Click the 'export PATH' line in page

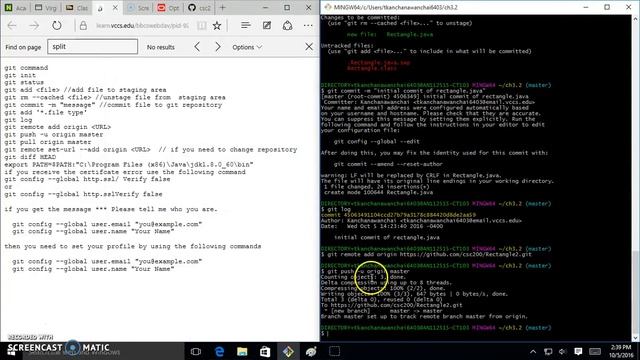[x=129, y=164]
